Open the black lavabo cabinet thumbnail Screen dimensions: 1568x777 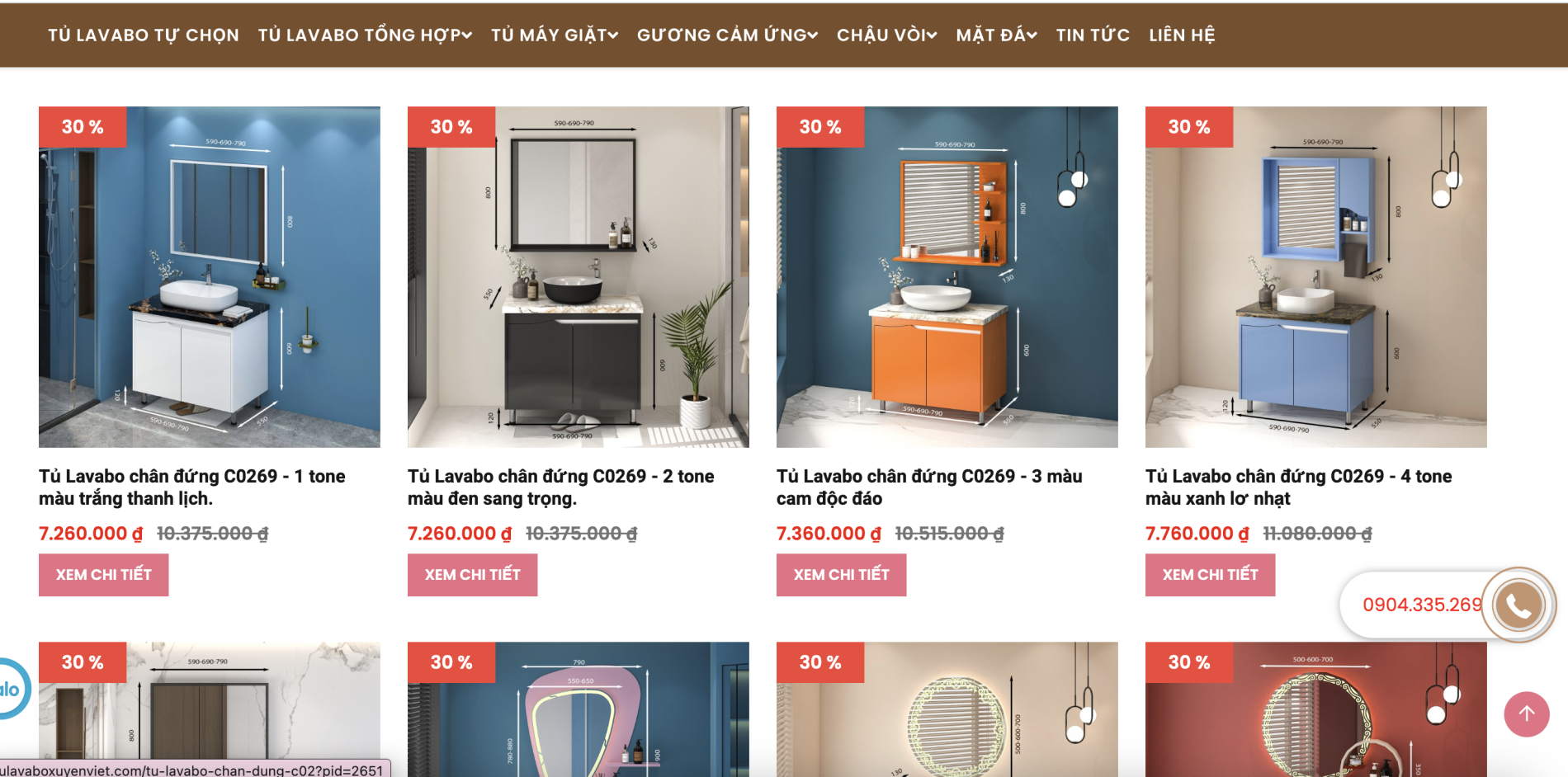tap(579, 277)
